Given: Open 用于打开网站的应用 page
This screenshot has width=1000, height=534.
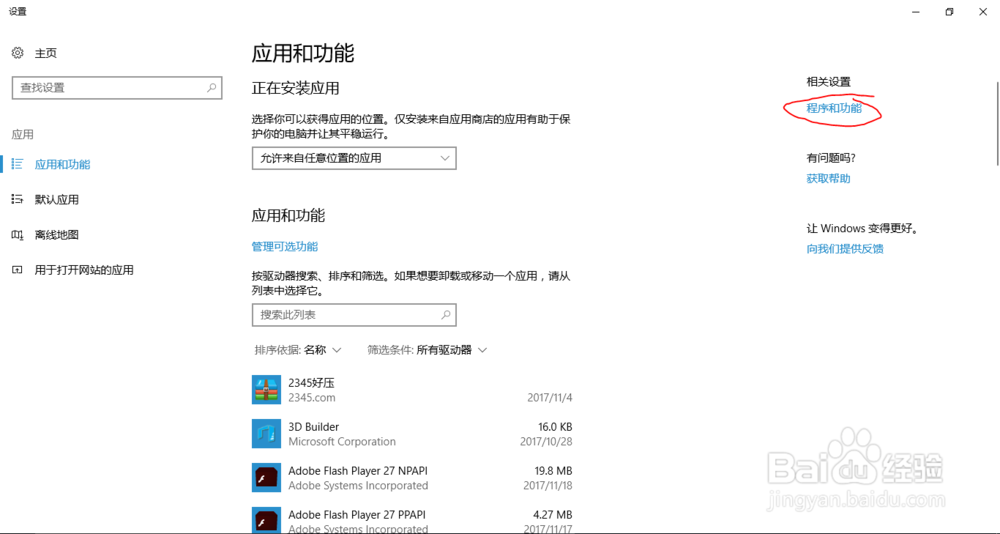Looking at the screenshot, I should click(x=84, y=270).
